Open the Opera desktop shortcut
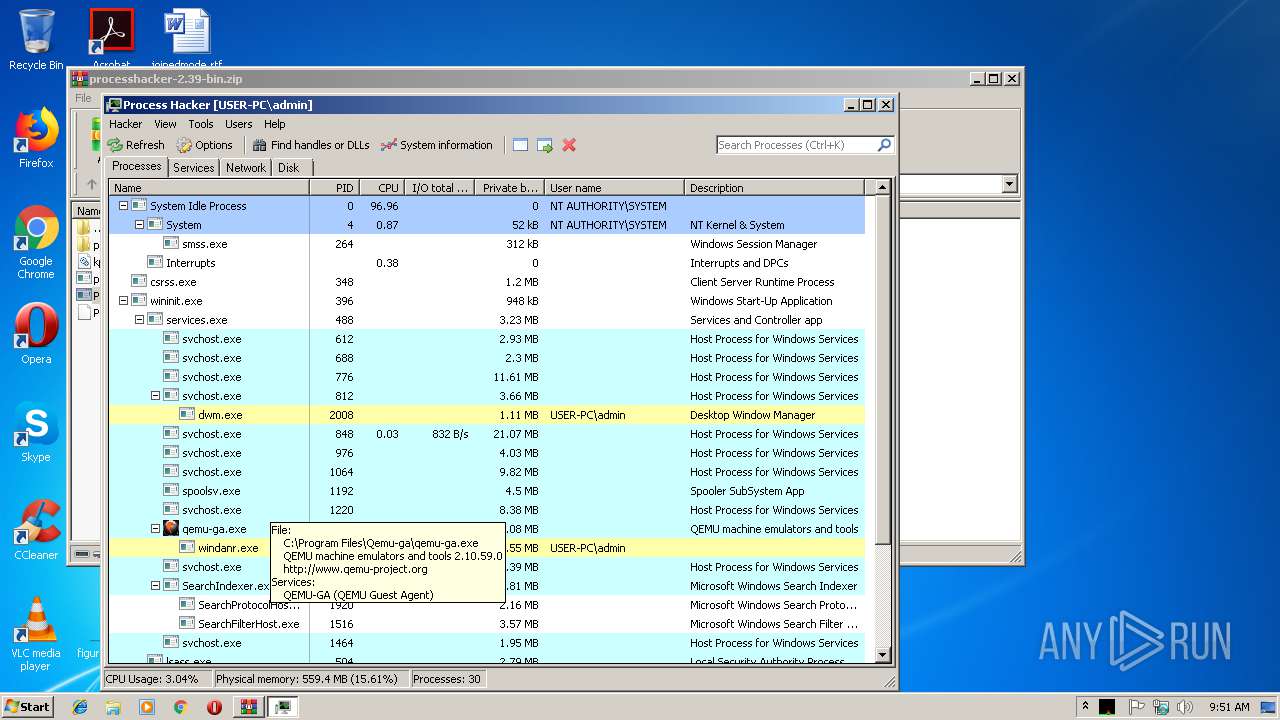Screen dimensions: 1280x720 [36, 334]
